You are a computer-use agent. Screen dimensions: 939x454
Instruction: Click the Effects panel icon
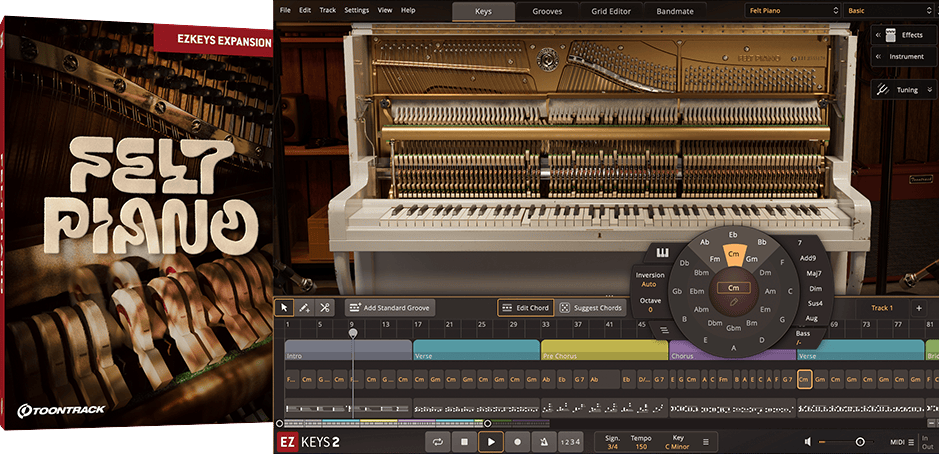point(890,35)
